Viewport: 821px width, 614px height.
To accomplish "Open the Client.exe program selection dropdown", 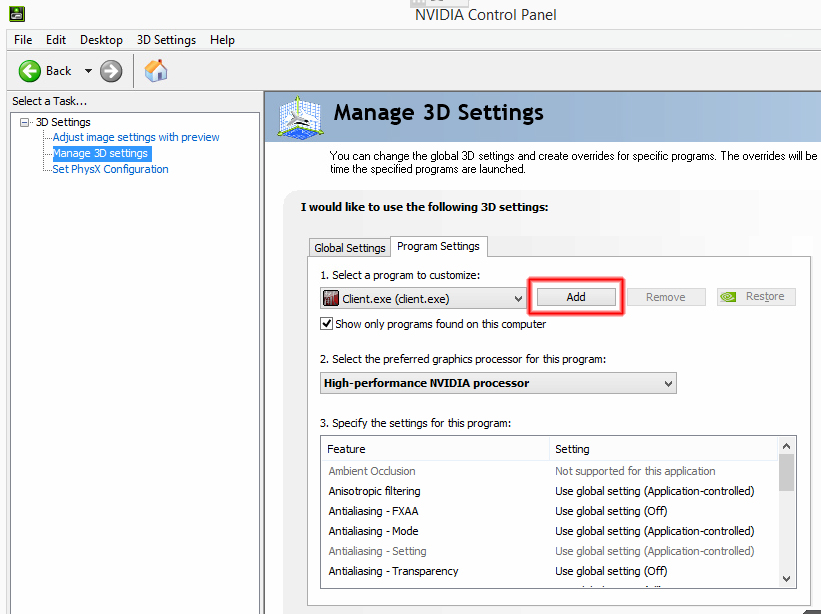I will point(423,298).
